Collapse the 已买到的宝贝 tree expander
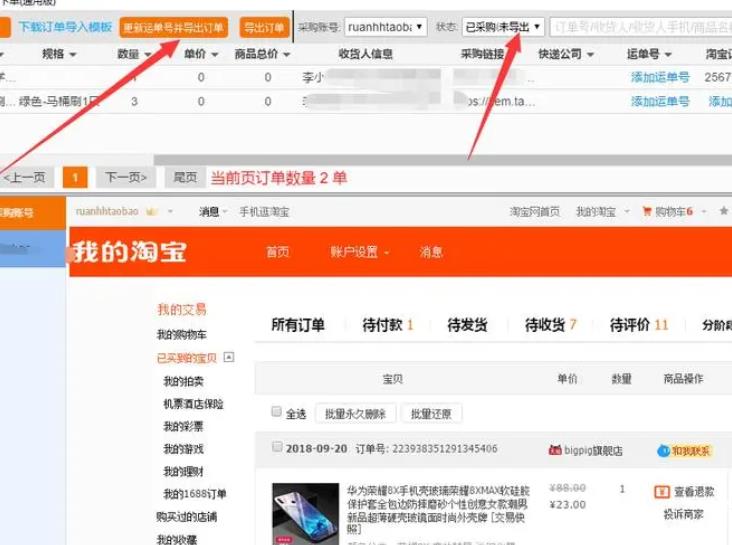732x545 pixels. click(x=228, y=357)
